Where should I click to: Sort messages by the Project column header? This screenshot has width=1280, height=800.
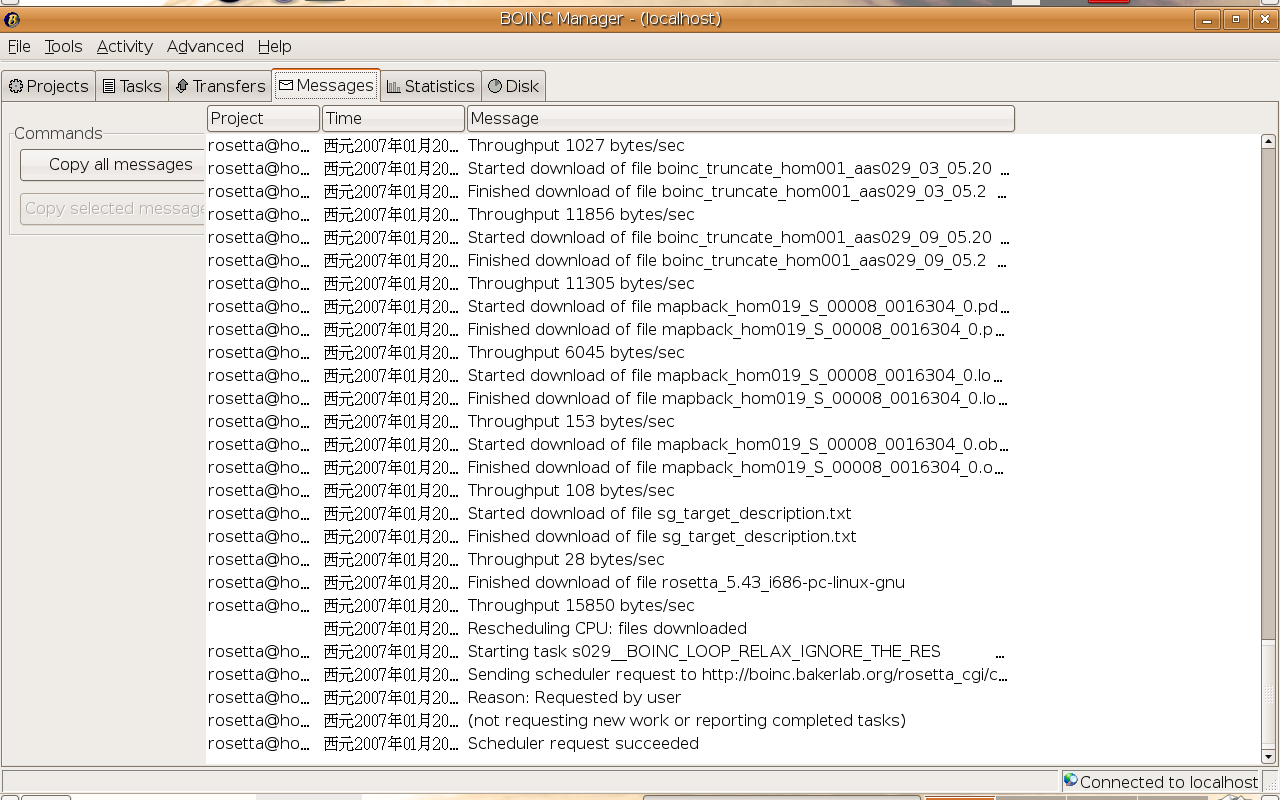click(263, 118)
